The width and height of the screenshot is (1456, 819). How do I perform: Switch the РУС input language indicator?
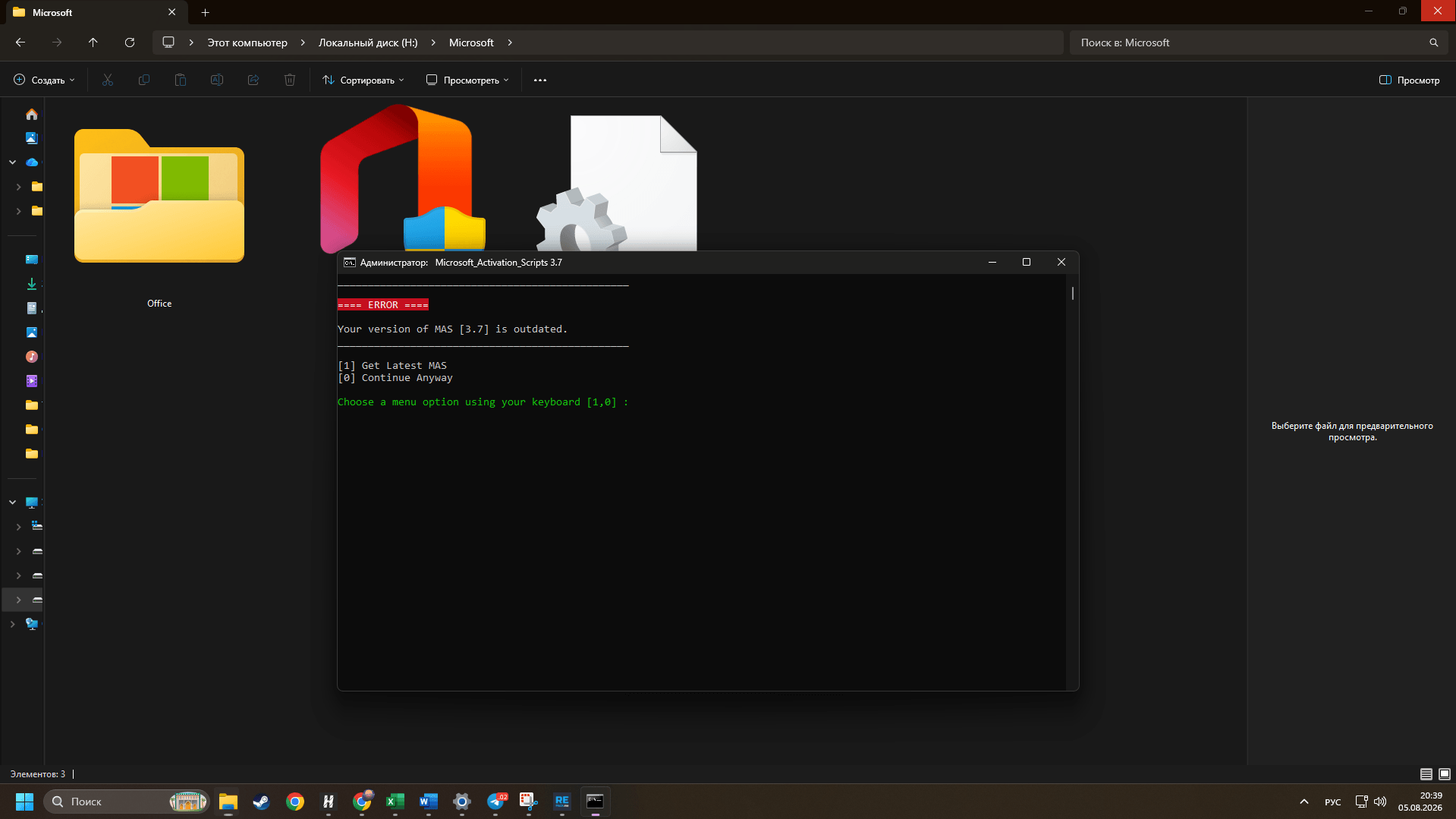(x=1332, y=802)
